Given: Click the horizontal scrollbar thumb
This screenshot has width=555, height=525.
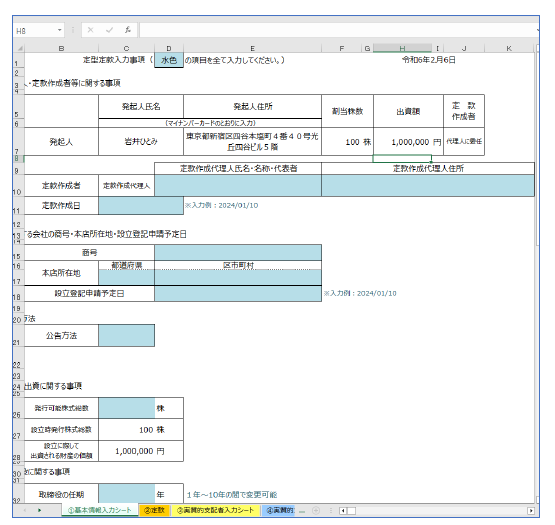Looking at the screenshot, I should 351,510.
